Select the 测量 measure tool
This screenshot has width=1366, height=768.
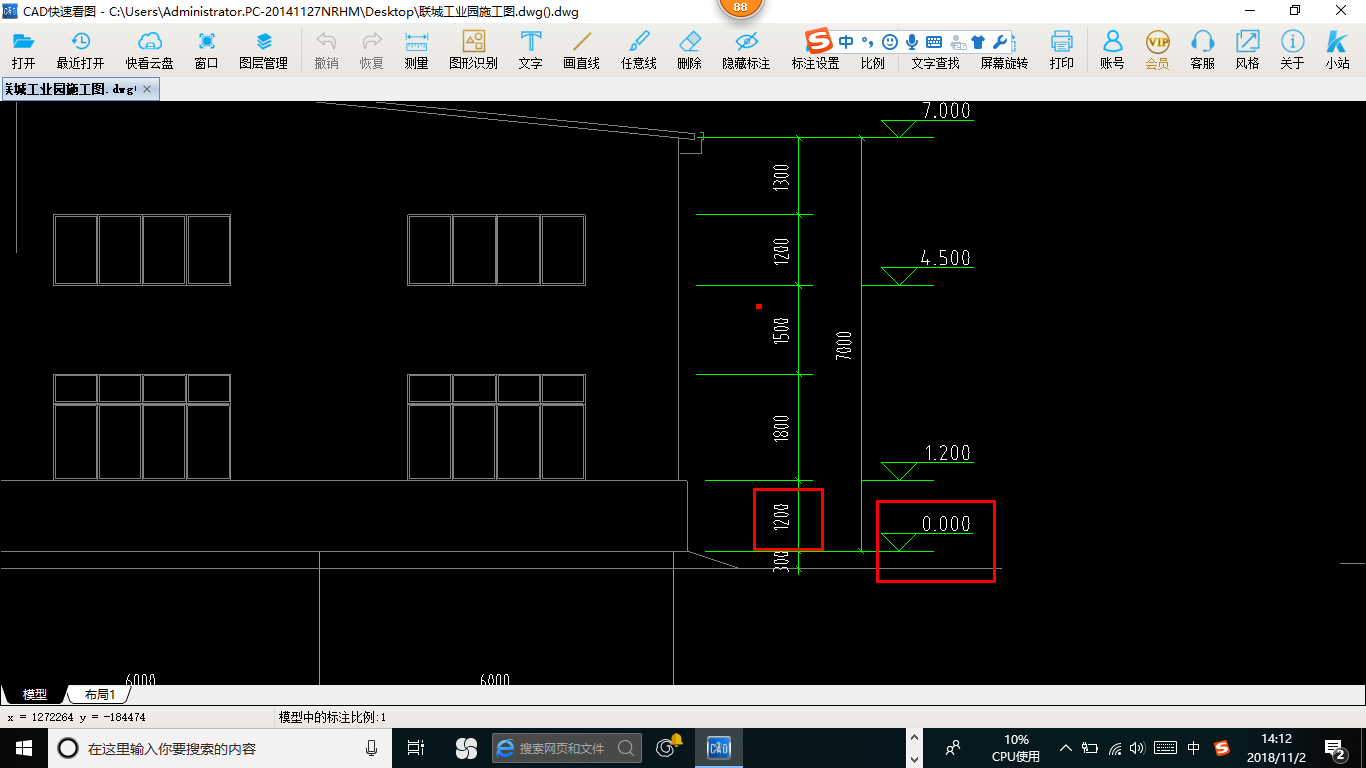pyautogui.click(x=416, y=50)
